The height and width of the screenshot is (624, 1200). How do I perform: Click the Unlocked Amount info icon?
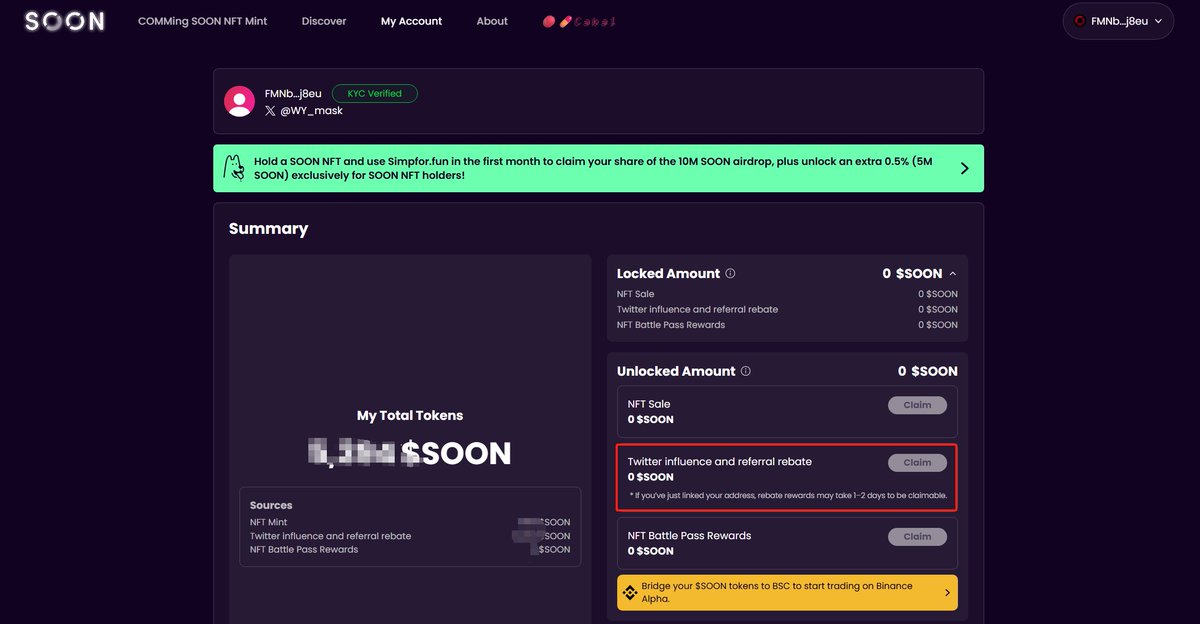pos(745,371)
